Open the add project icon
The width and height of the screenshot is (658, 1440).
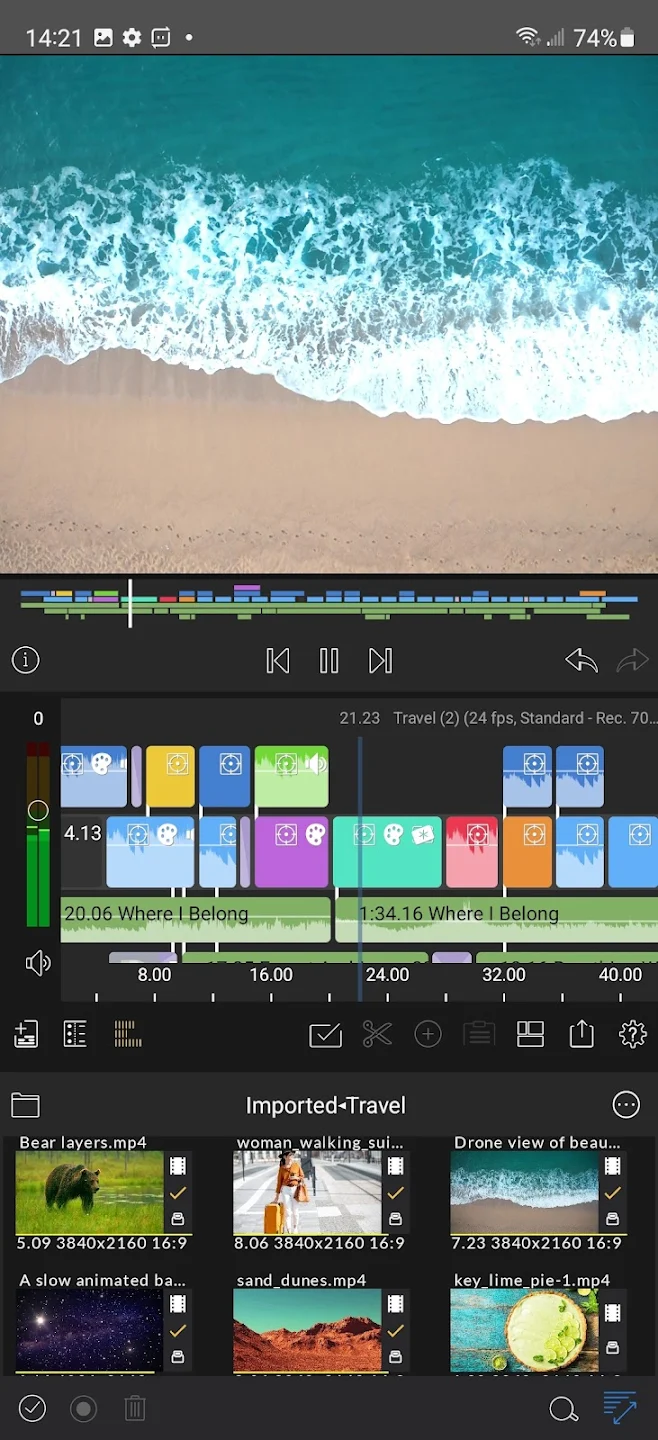click(26, 1034)
